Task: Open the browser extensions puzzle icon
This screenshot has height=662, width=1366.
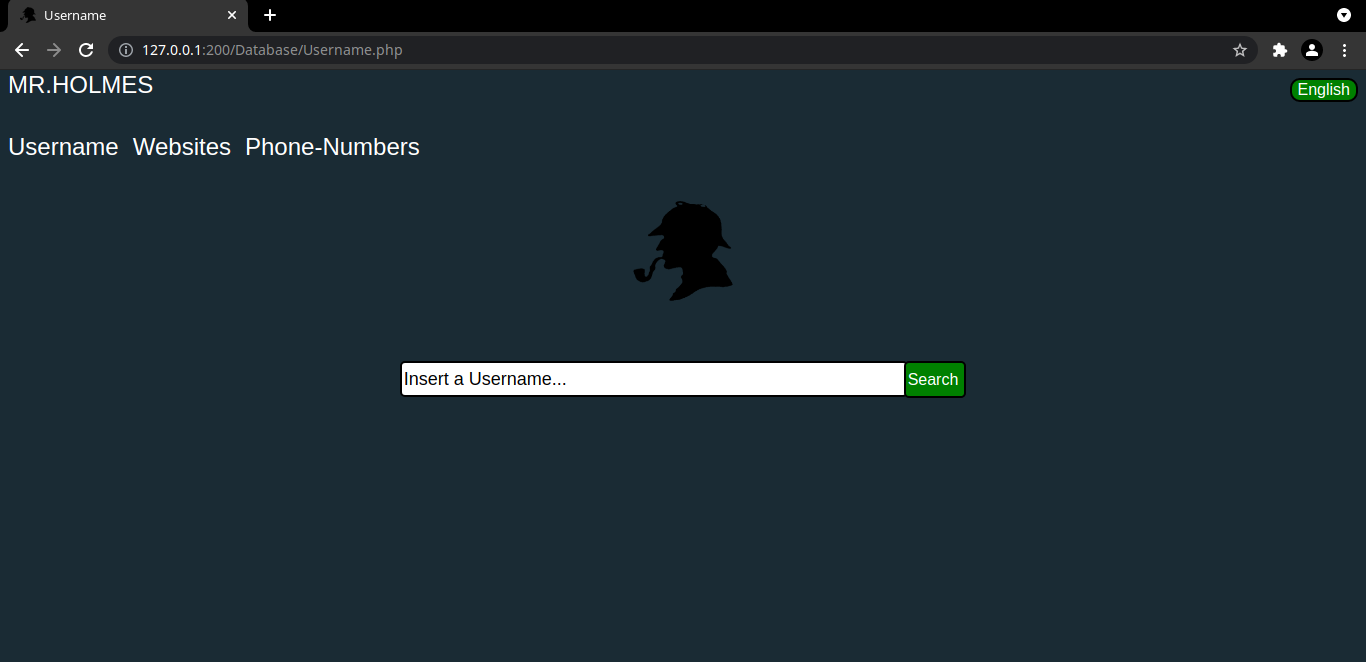Action: 1279,50
